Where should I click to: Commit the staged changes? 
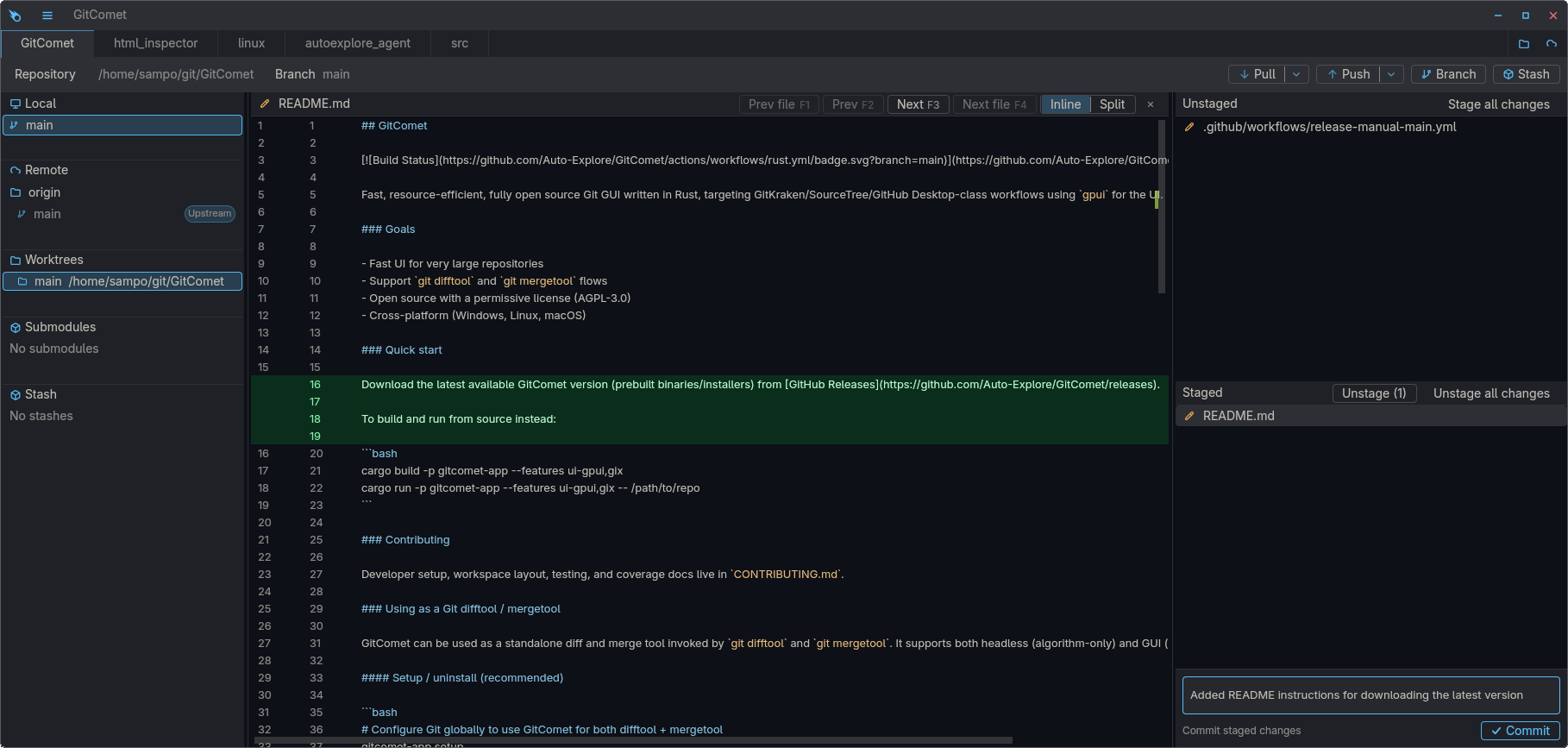tap(1520, 731)
